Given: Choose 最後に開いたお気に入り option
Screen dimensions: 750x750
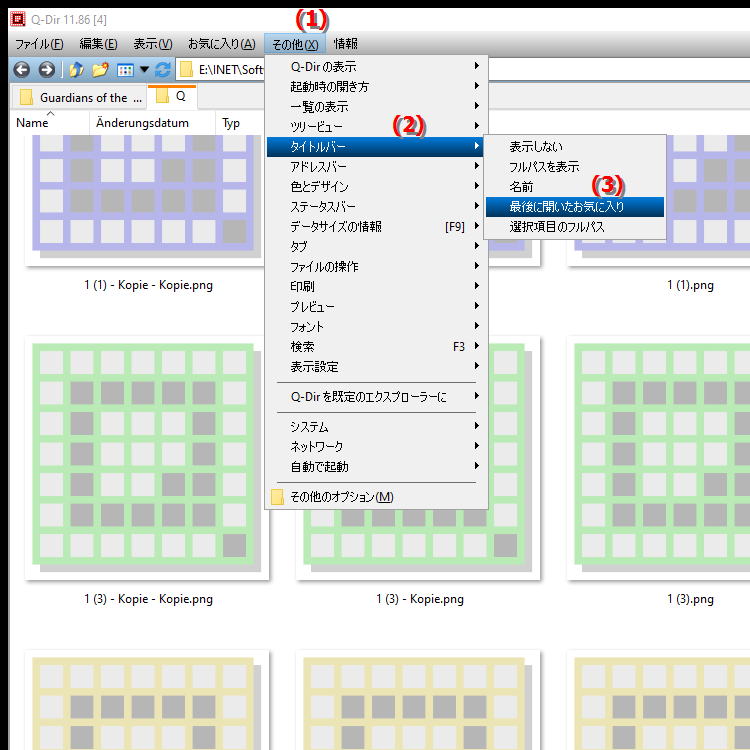Looking at the screenshot, I should point(574,207).
